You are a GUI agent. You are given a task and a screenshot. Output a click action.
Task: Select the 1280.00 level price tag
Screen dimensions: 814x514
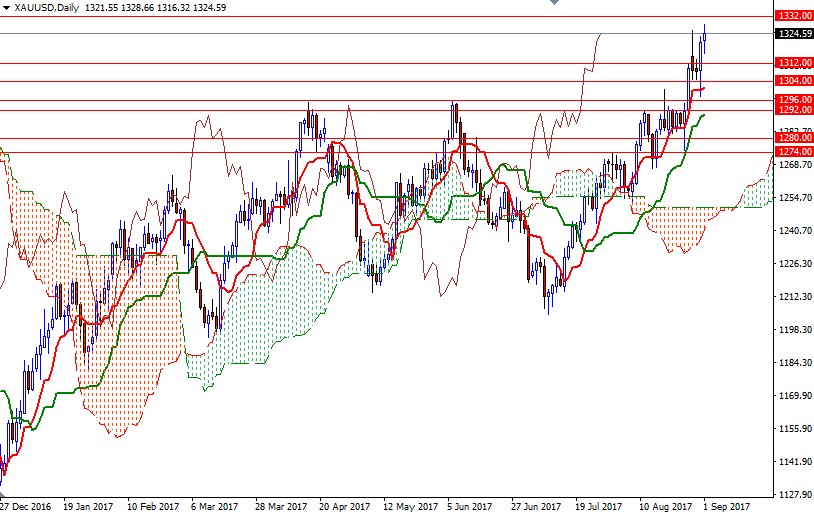793,138
